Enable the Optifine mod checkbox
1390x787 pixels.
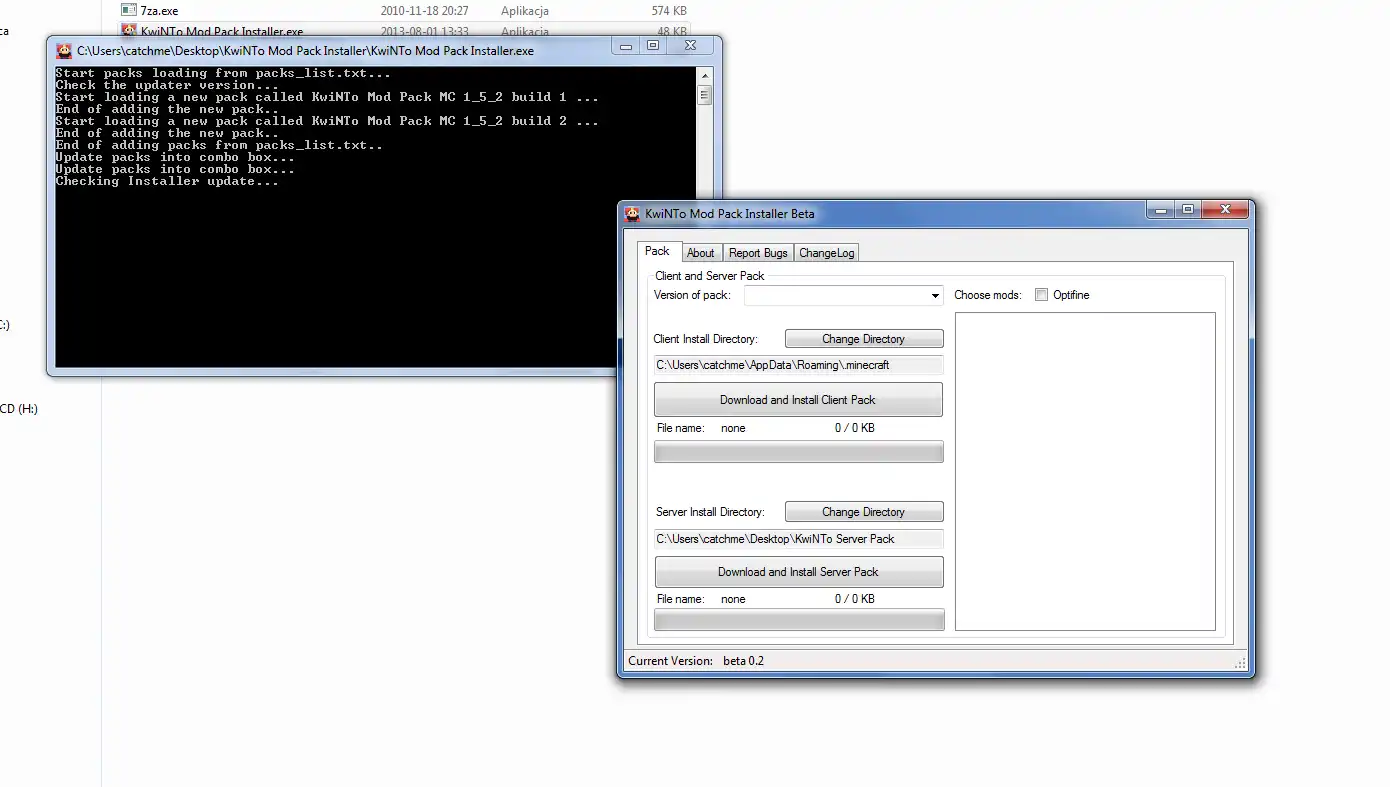coord(1042,295)
